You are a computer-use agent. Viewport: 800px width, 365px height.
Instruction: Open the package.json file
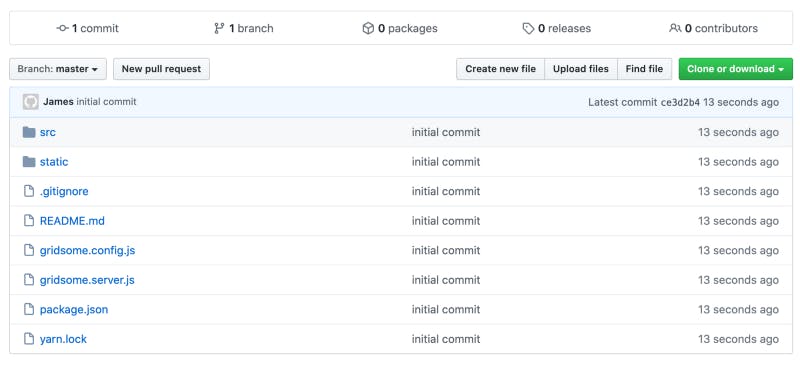(74, 310)
